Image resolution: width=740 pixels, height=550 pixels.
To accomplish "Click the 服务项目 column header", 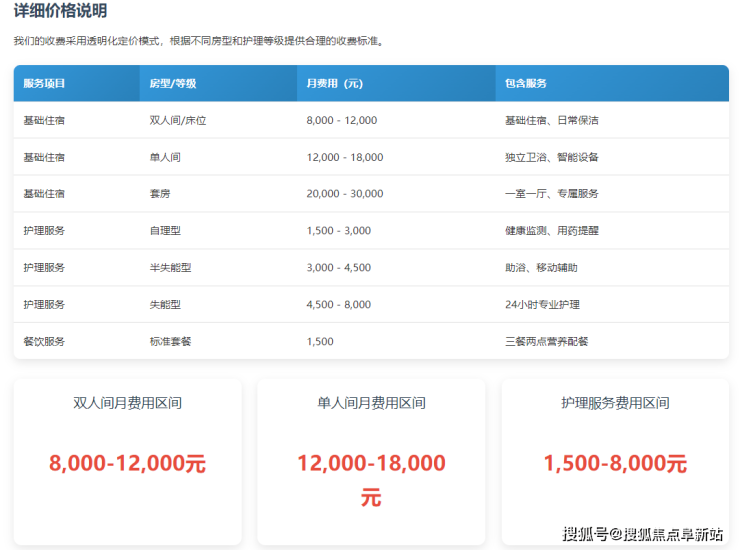I will pyautogui.click(x=44, y=83).
